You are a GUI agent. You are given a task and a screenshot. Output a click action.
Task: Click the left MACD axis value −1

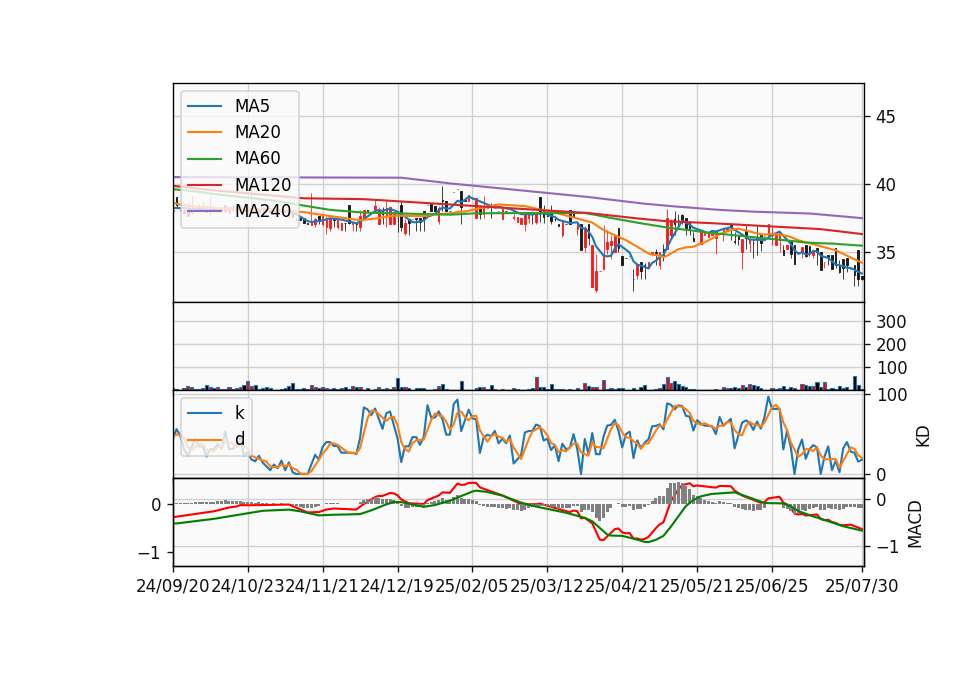click(150, 553)
